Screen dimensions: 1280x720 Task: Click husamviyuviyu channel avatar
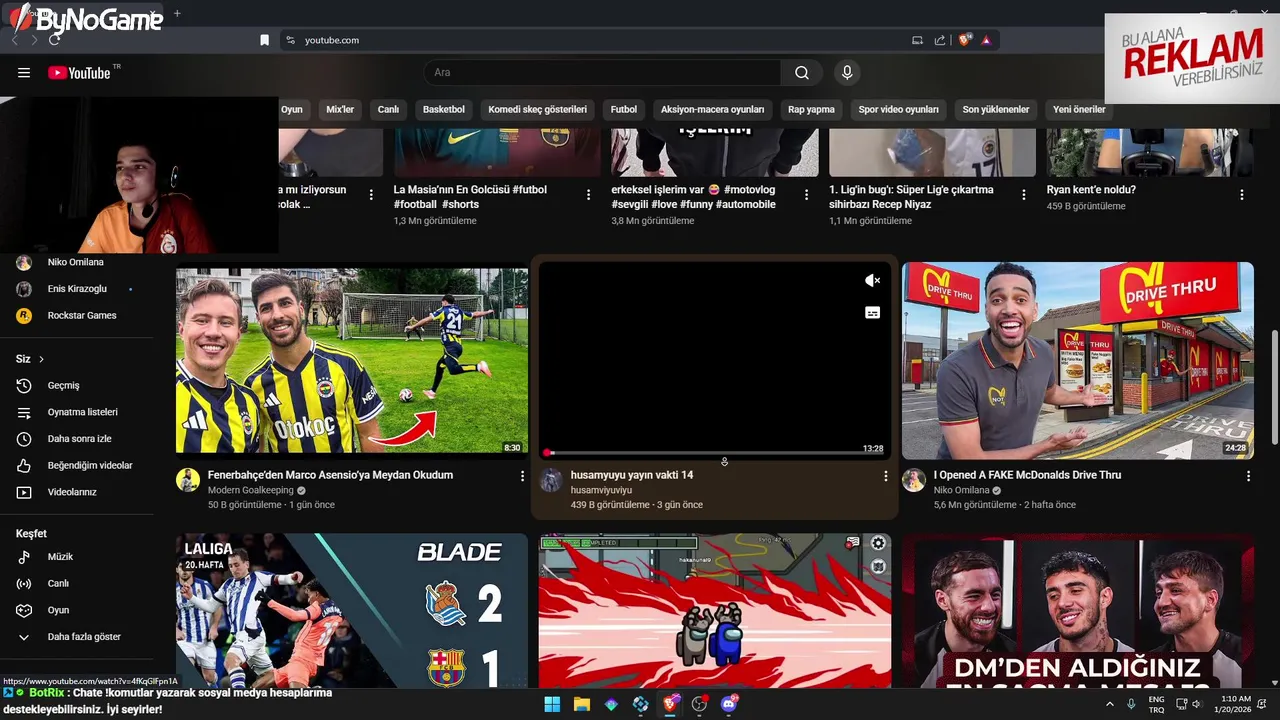click(x=551, y=480)
